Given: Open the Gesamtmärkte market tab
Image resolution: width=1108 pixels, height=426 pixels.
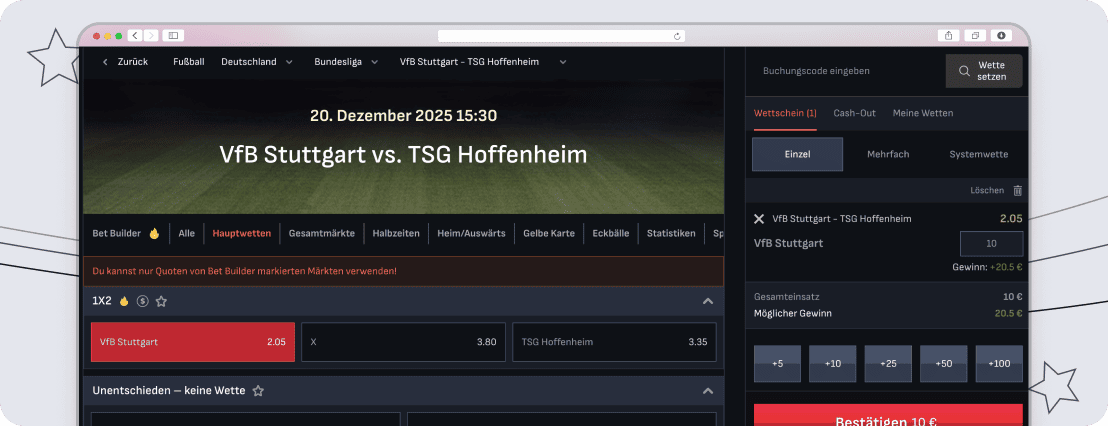Looking at the screenshot, I should point(322,233).
